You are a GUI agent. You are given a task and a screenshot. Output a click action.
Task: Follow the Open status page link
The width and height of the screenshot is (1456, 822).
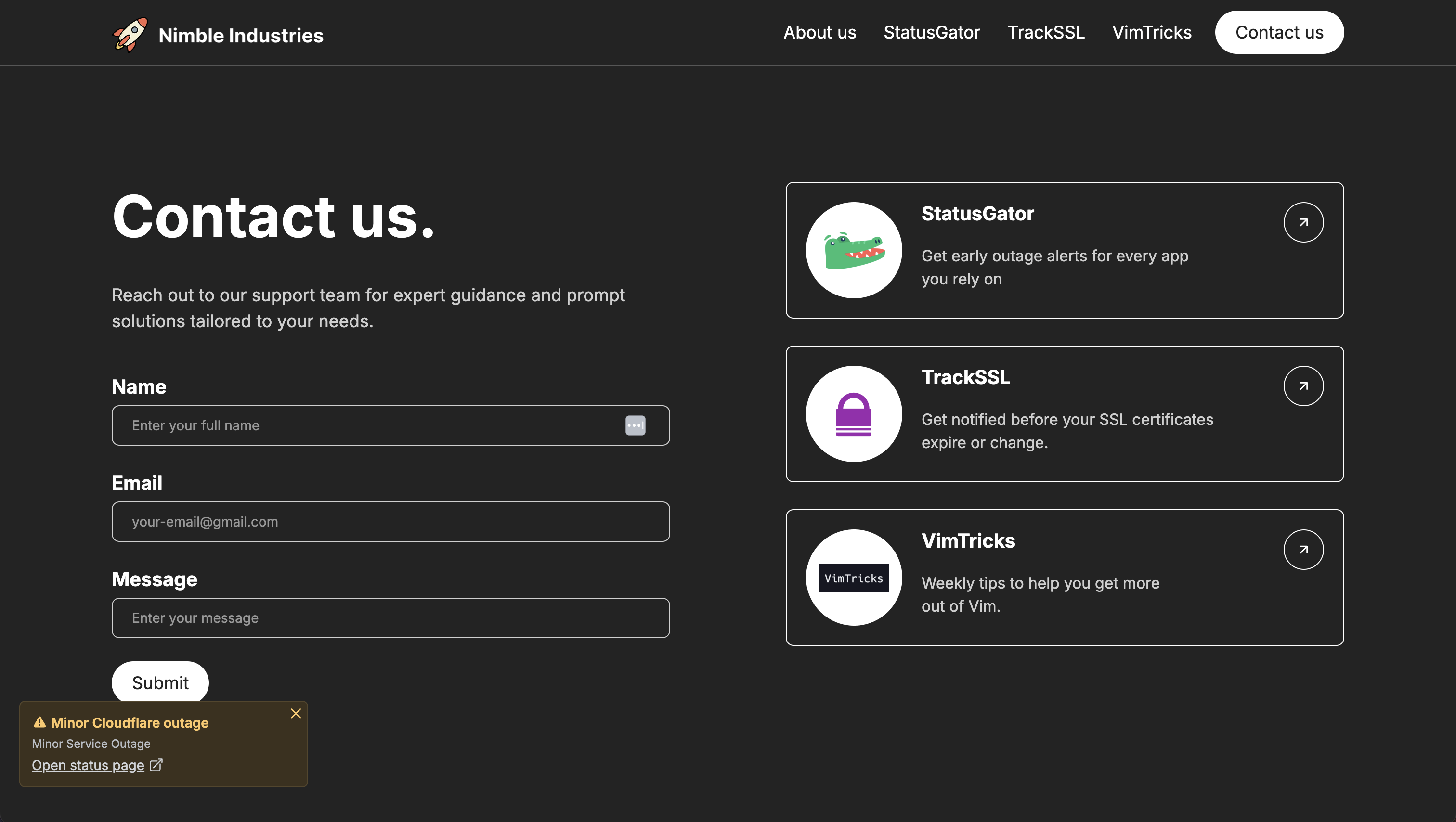coord(88,765)
